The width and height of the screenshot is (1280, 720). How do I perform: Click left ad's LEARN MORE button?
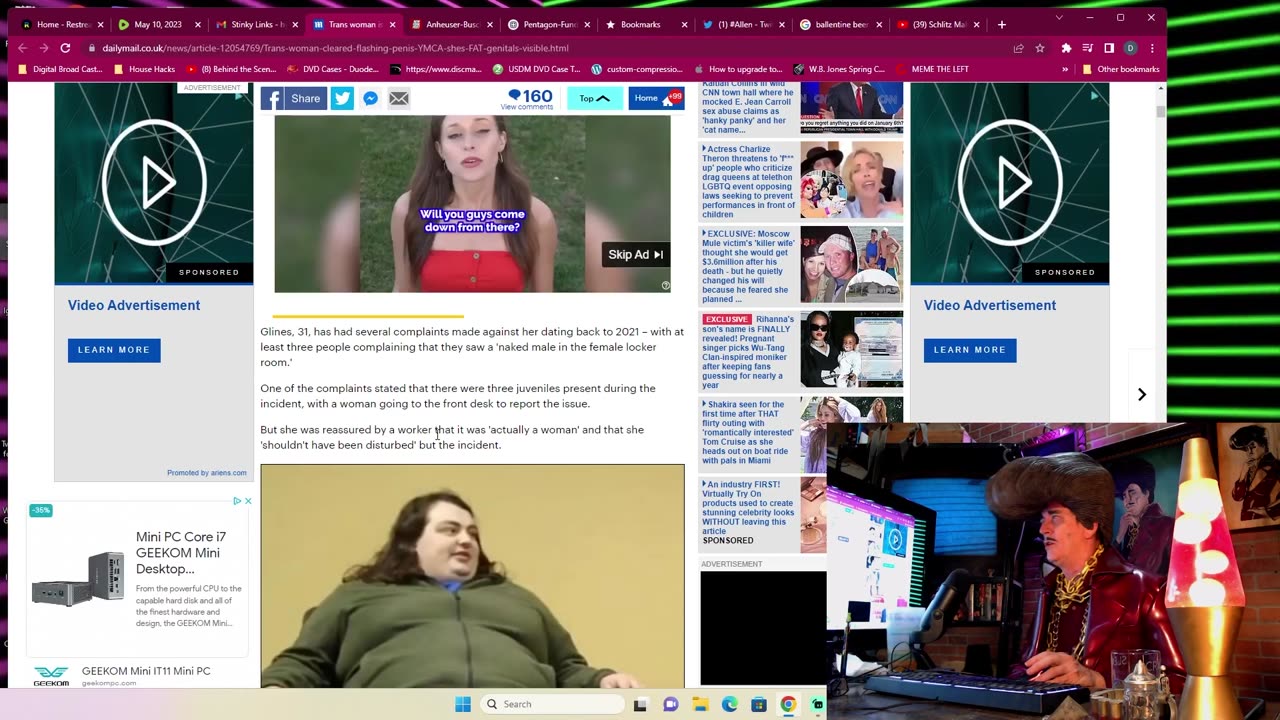pos(114,350)
